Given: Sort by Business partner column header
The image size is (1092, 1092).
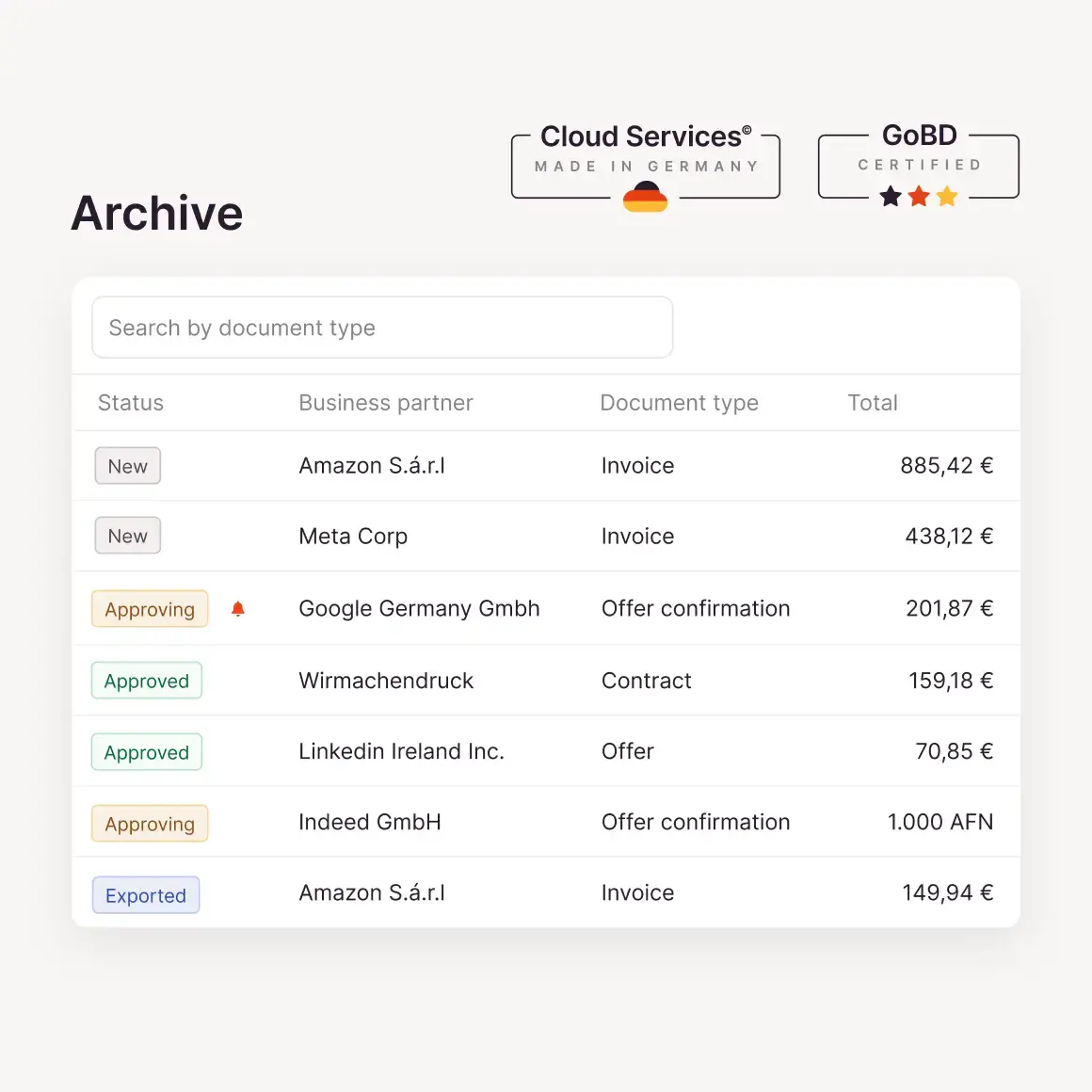Looking at the screenshot, I should [385, 403].
